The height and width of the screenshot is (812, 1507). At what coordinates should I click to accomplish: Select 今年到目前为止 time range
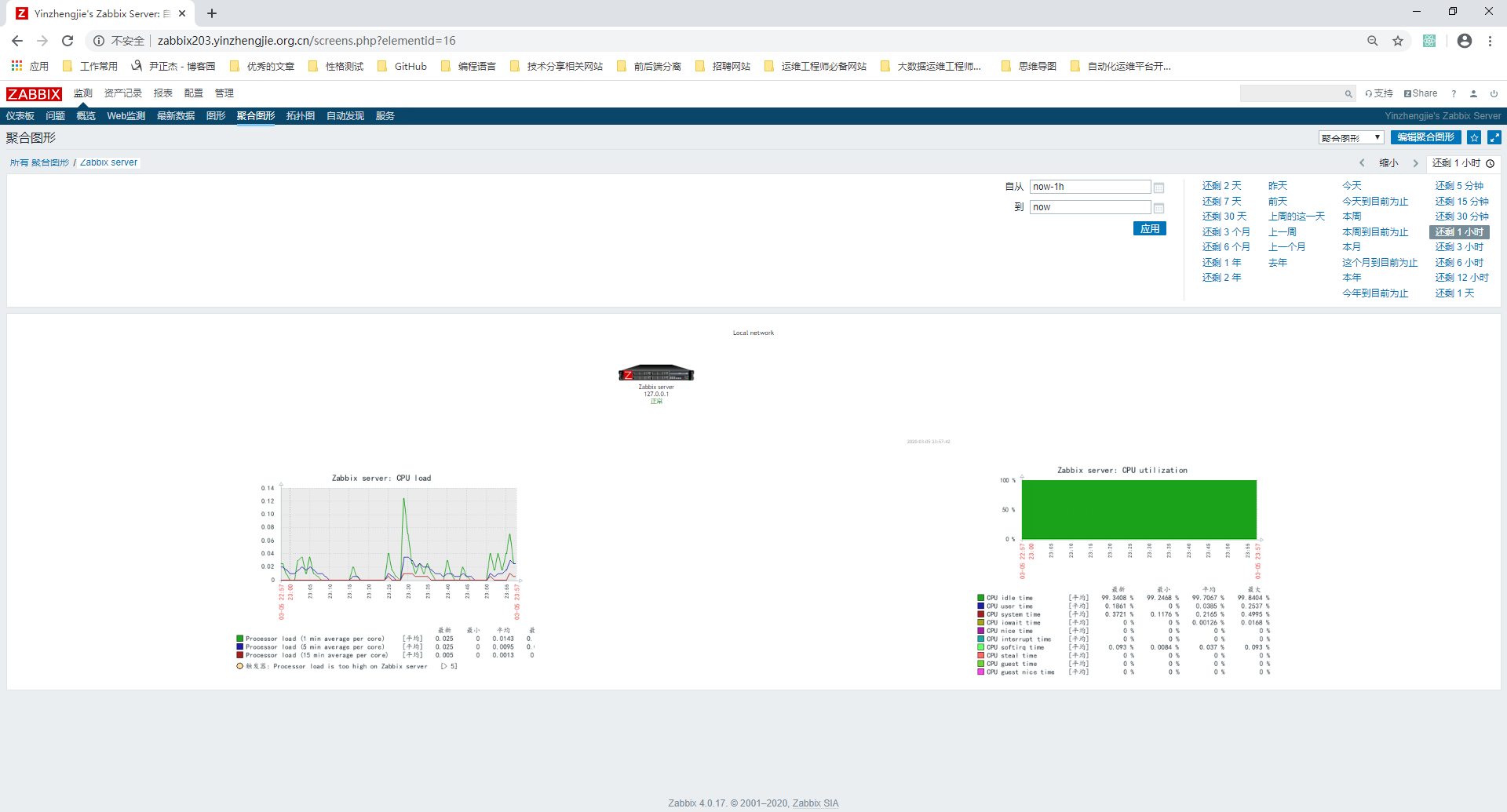[x=1375, y=293]
